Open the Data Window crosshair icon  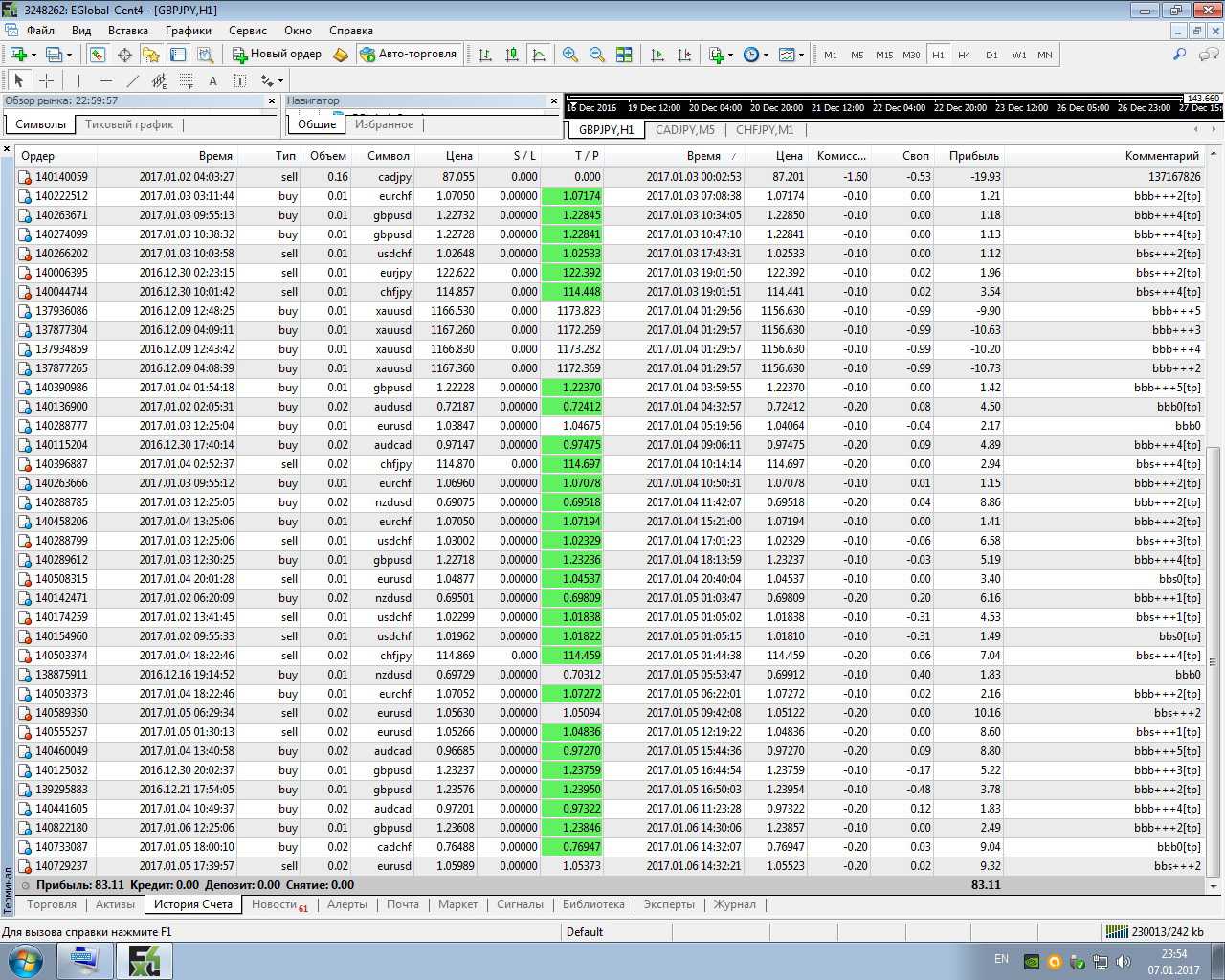pos(124,55)
